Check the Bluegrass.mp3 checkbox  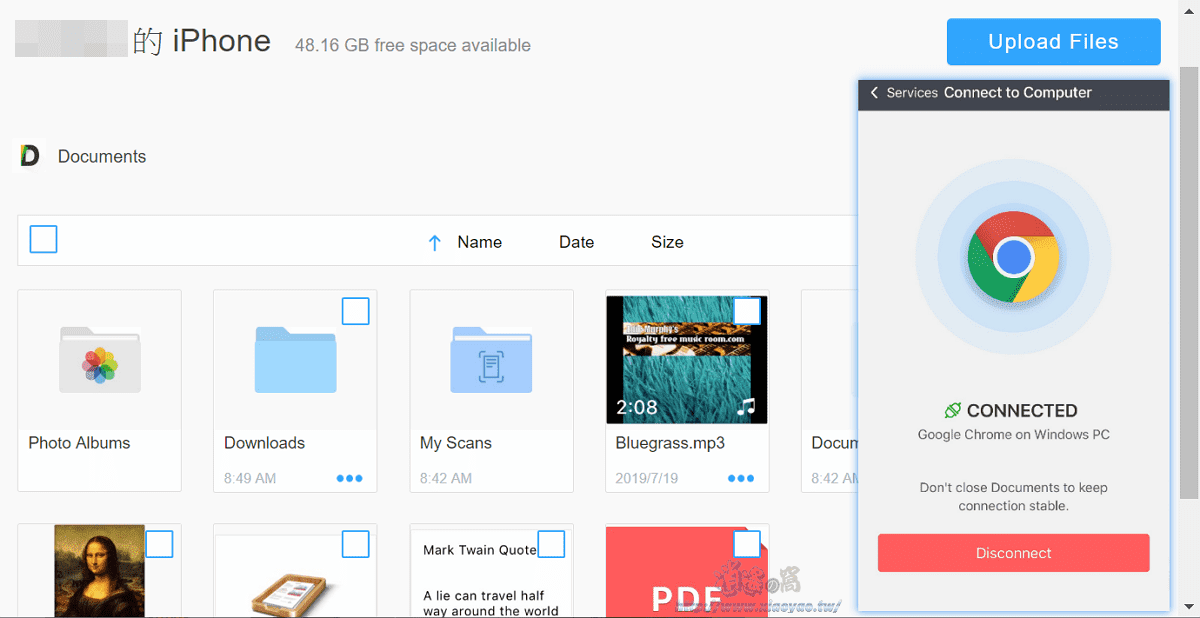[747, 311]
